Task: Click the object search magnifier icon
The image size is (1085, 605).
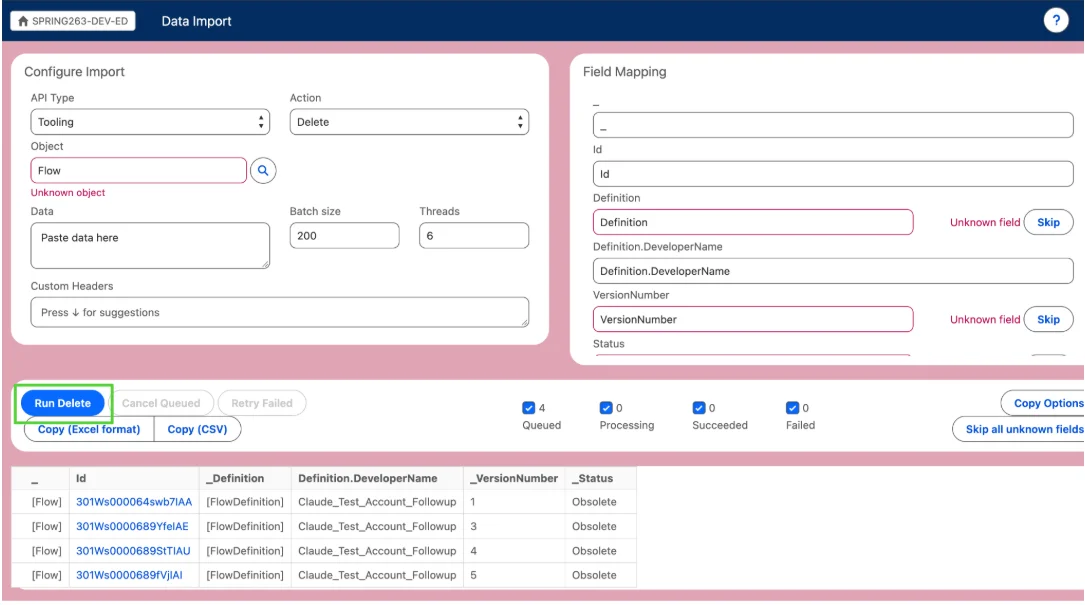Action: (x=263, y=170)
